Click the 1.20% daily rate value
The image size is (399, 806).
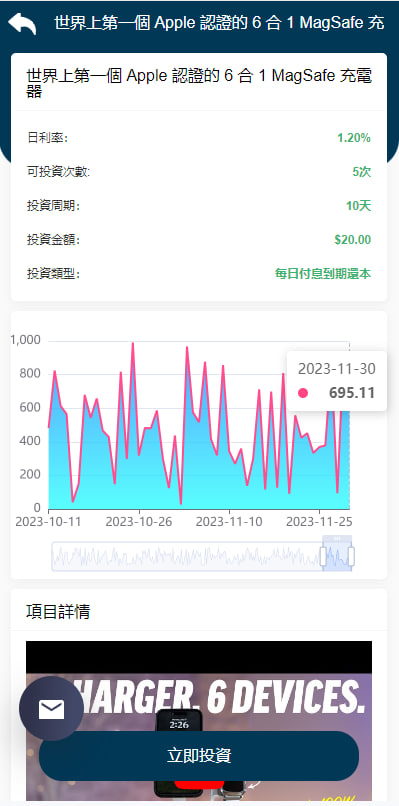click(354, 138)
